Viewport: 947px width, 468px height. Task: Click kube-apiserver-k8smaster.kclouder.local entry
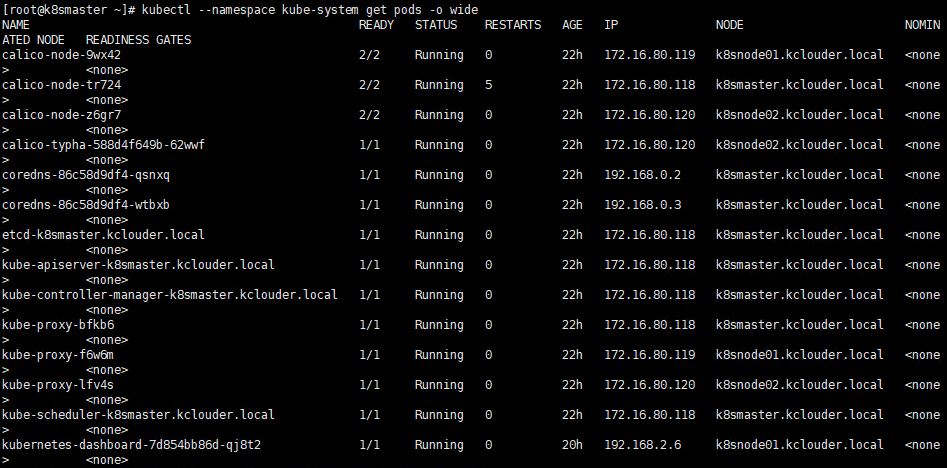coord(138,265)
